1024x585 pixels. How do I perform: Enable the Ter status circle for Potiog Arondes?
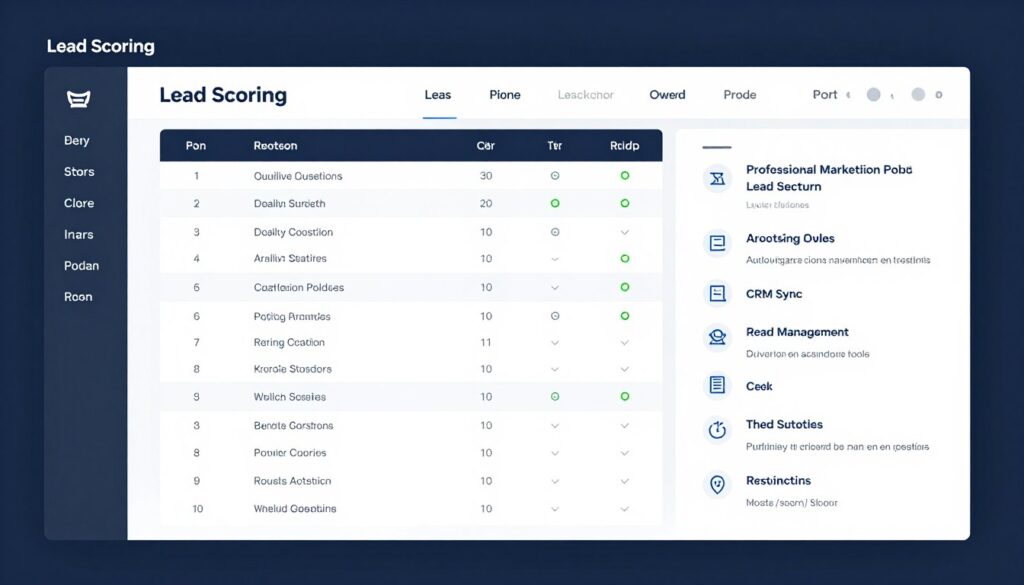555,315
